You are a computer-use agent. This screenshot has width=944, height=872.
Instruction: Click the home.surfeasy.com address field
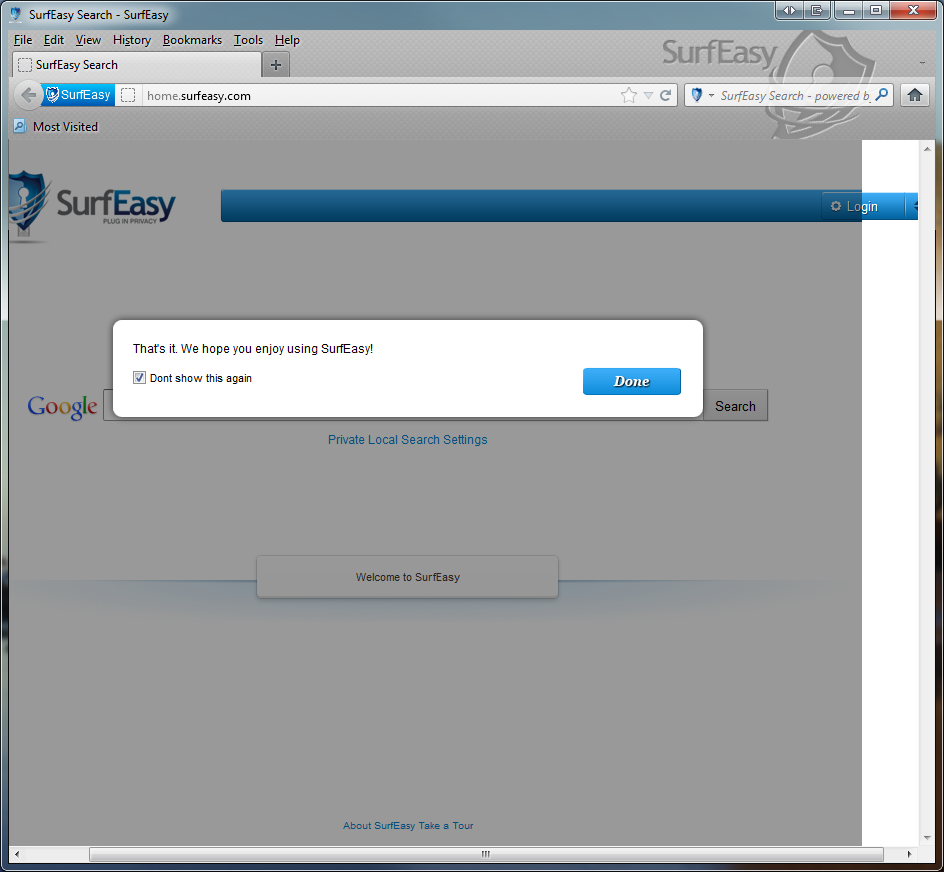[x=380, y=95]
